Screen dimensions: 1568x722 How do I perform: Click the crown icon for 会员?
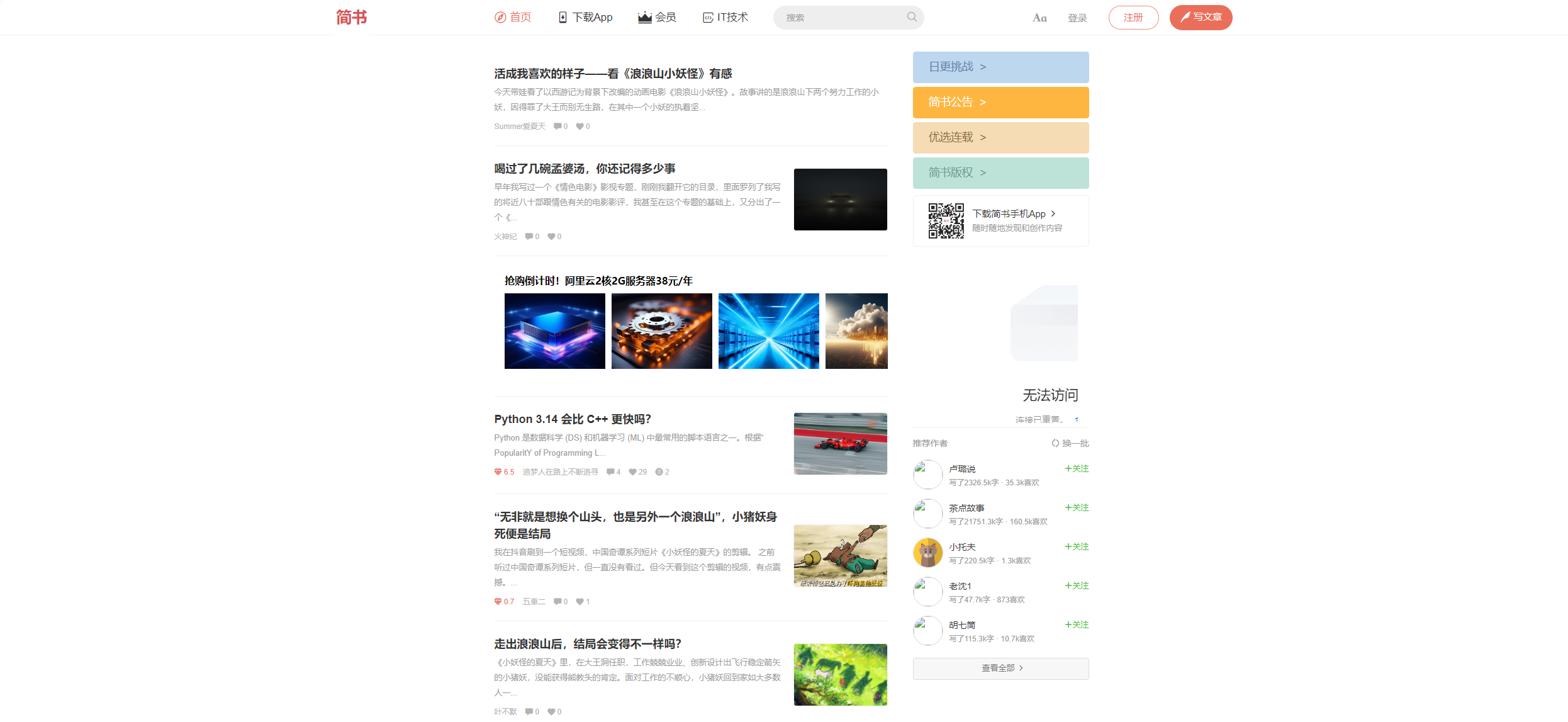pyautogui.click(x=644, y=17)
